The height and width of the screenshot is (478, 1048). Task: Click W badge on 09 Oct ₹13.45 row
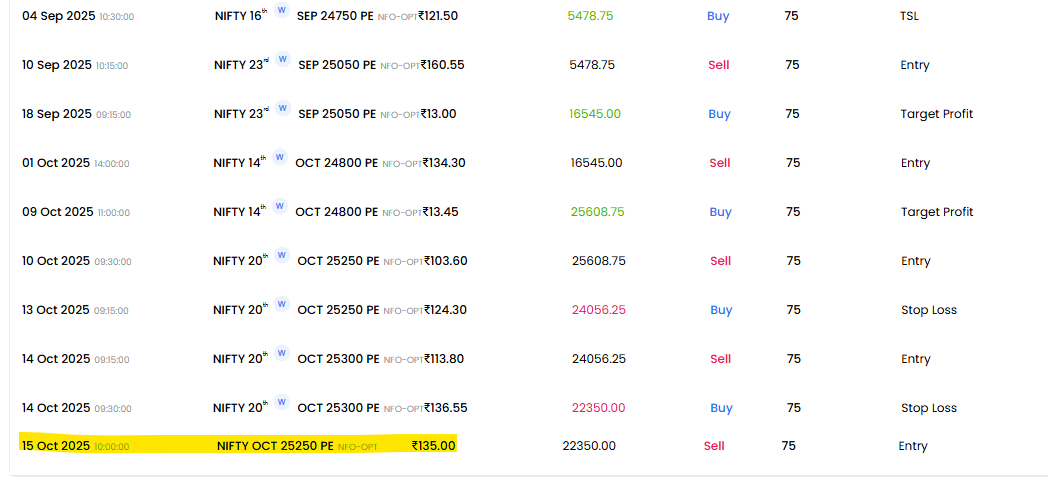pos(281,207)
